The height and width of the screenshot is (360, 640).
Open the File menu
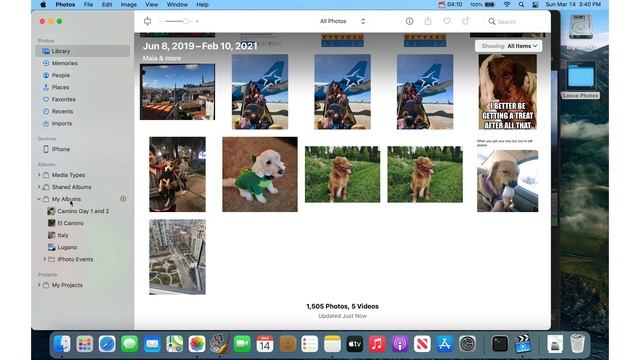point(88,4)
